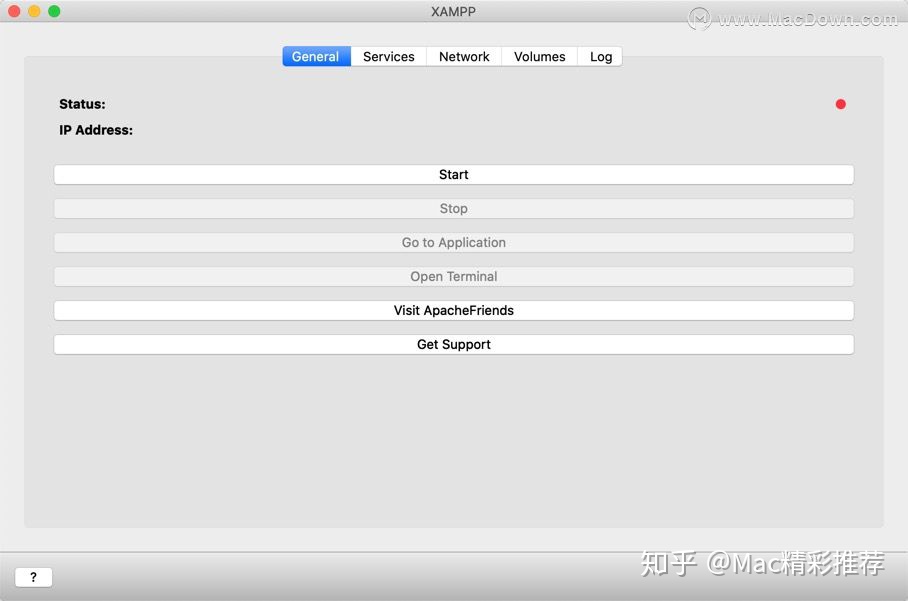
Task: Click the Status: label
Action: [82, 104]
